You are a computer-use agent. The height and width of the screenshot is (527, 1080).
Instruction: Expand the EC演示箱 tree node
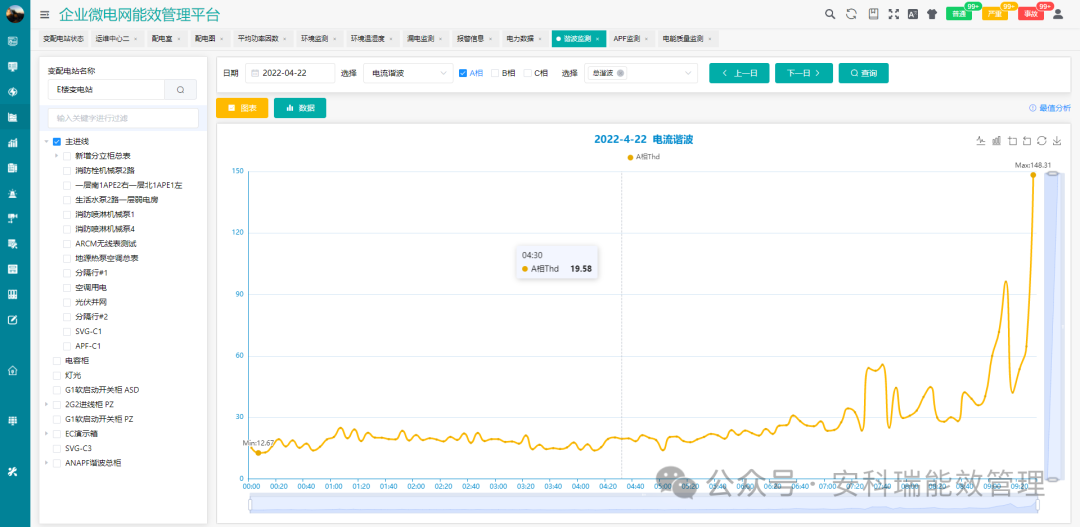(47, 433)
